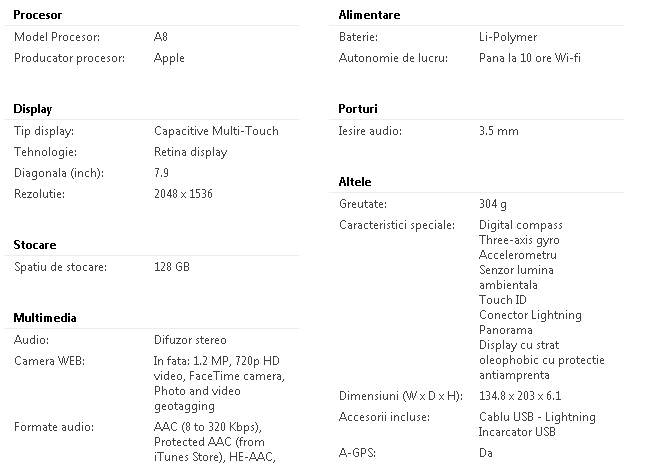Select the 128 GB storage value
This screenshot has width=670, height=465.
point(172,267)
